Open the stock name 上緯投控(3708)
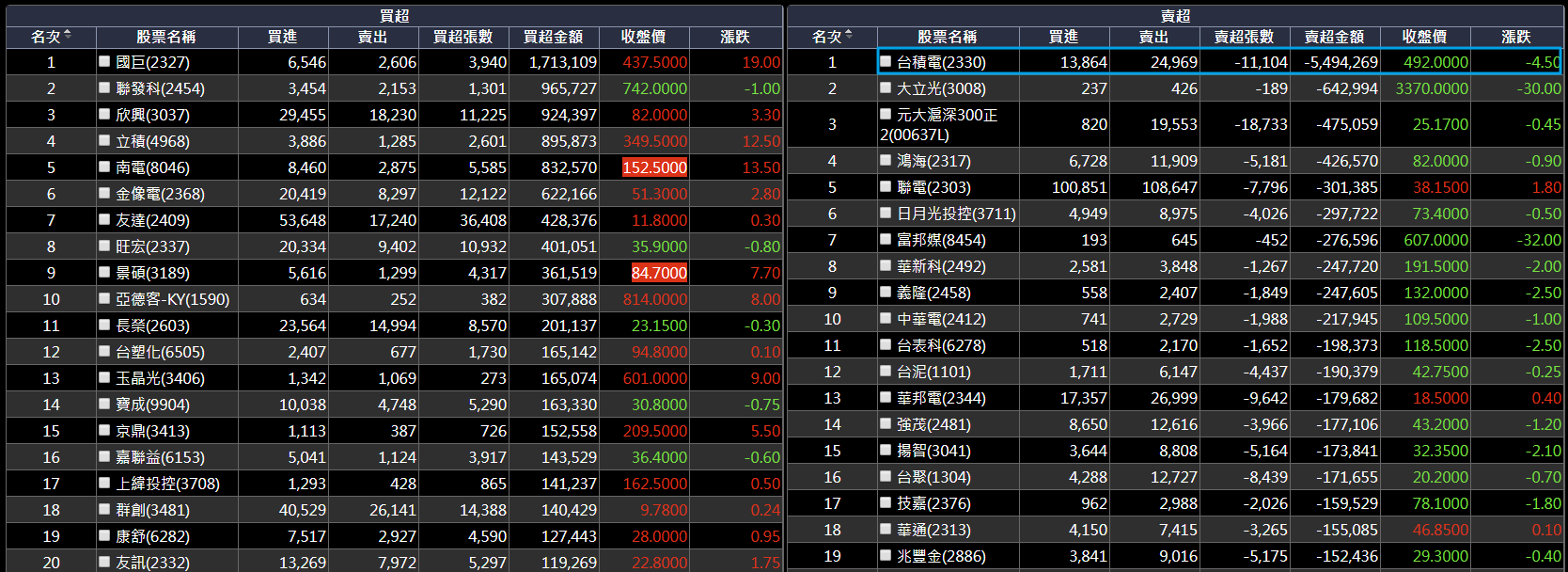 click(x=167, y=484)
